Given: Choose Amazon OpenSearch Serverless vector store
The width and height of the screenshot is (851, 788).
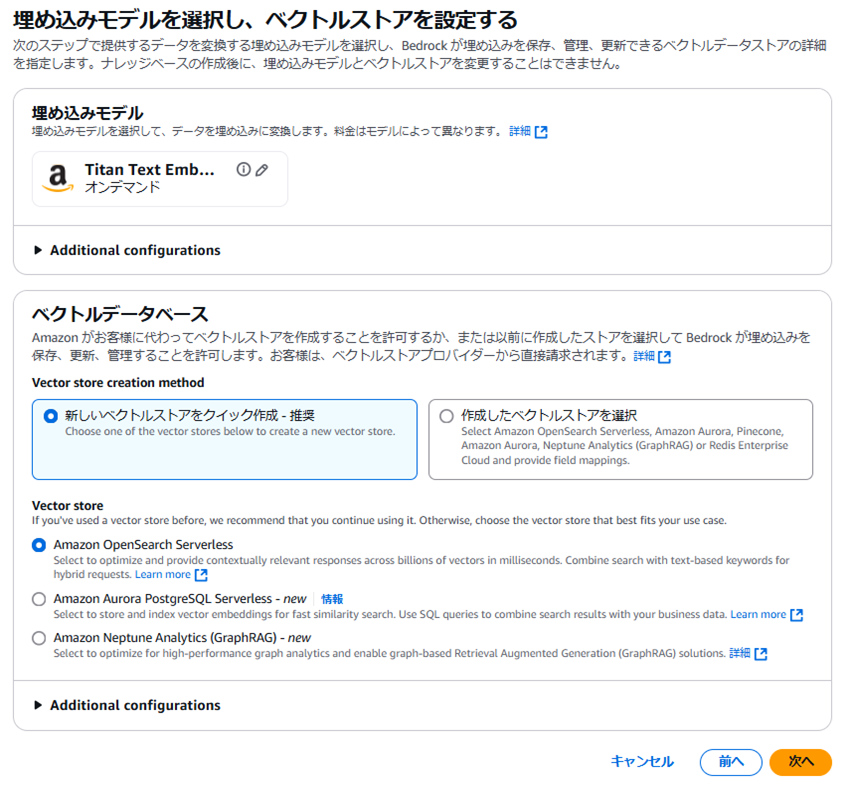Looking at the screenshot, I should 39,545.
